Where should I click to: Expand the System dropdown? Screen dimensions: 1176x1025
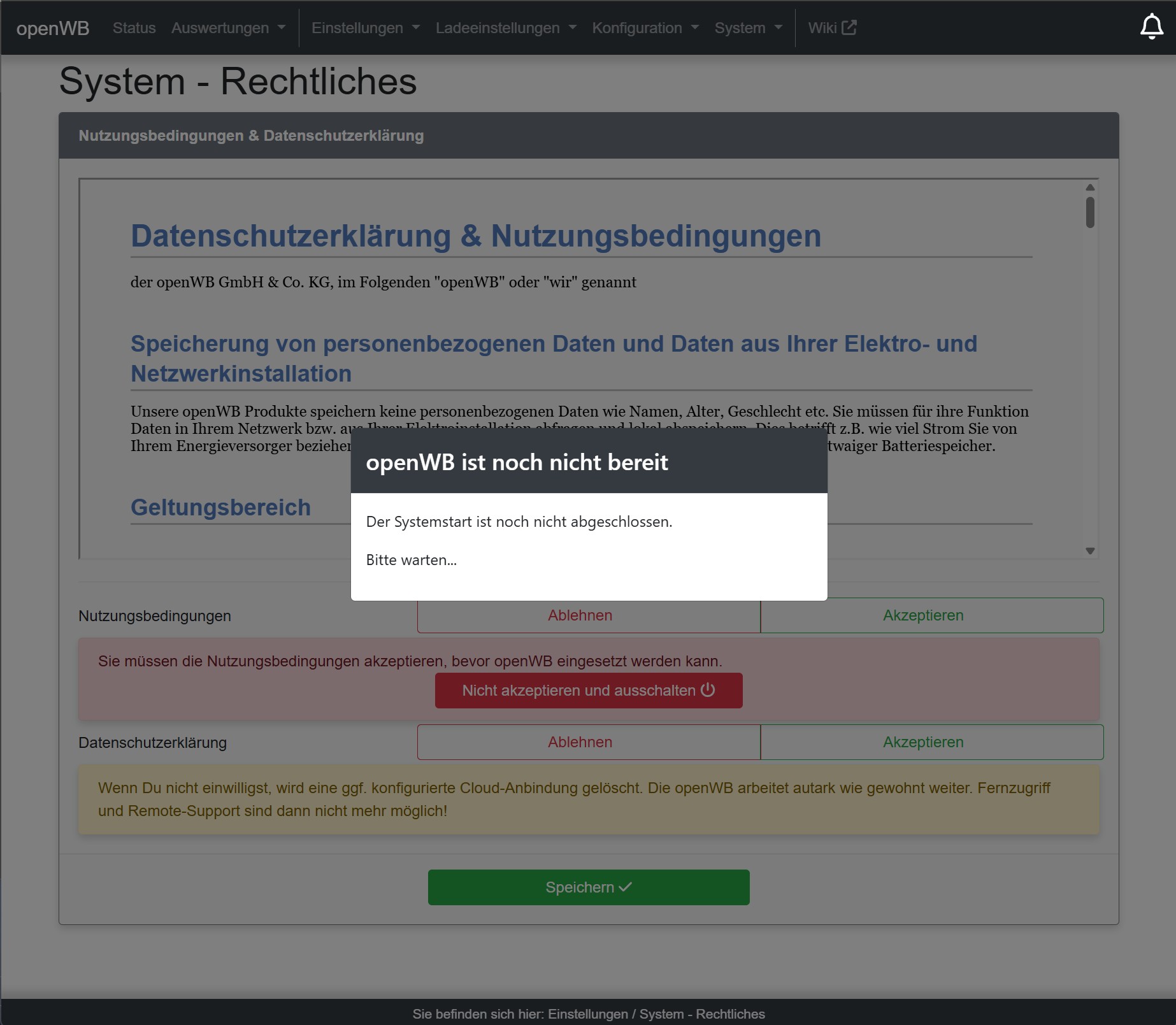[747, 27]
